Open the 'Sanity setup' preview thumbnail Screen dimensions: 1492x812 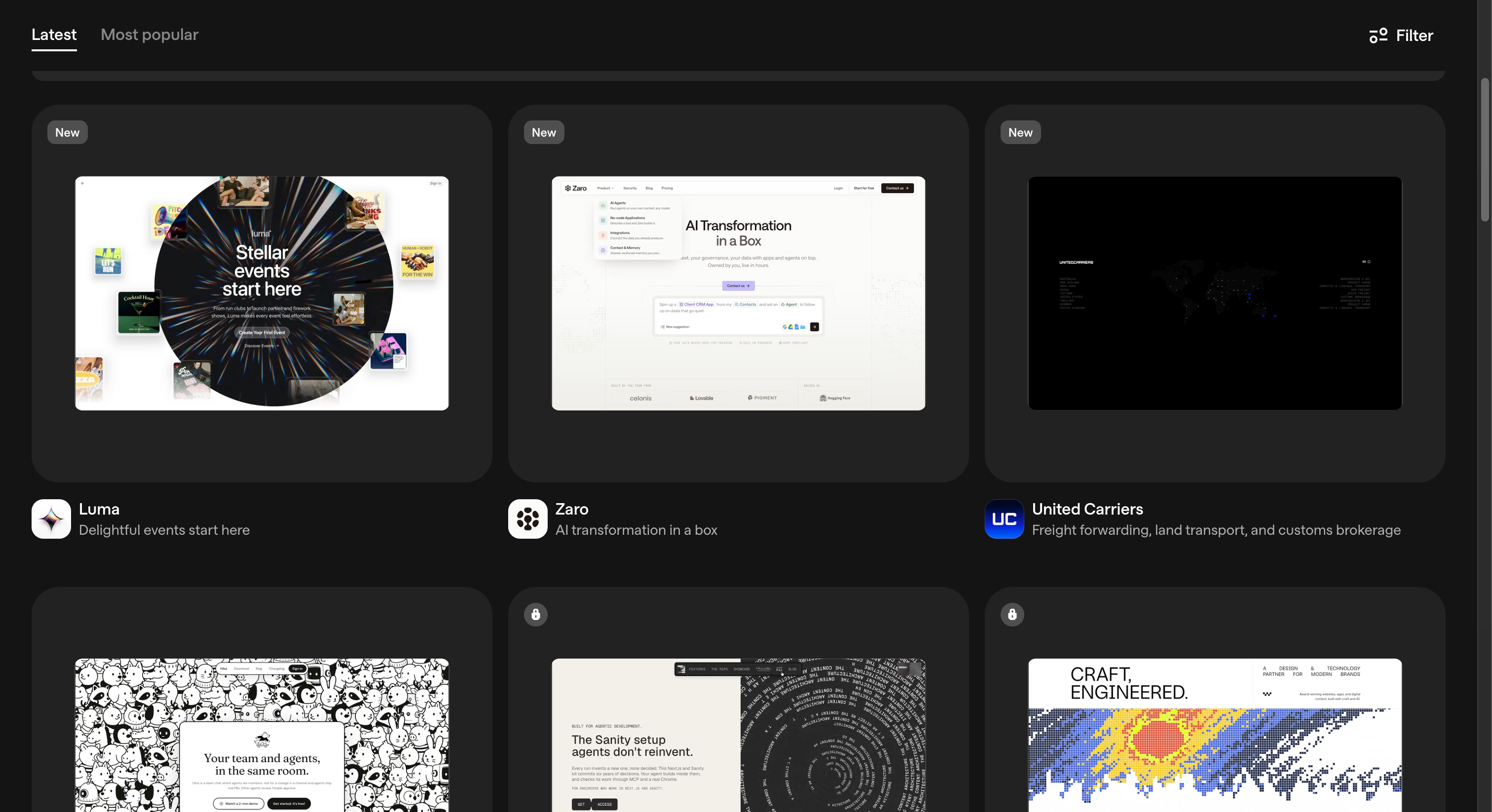click(739, 735)
